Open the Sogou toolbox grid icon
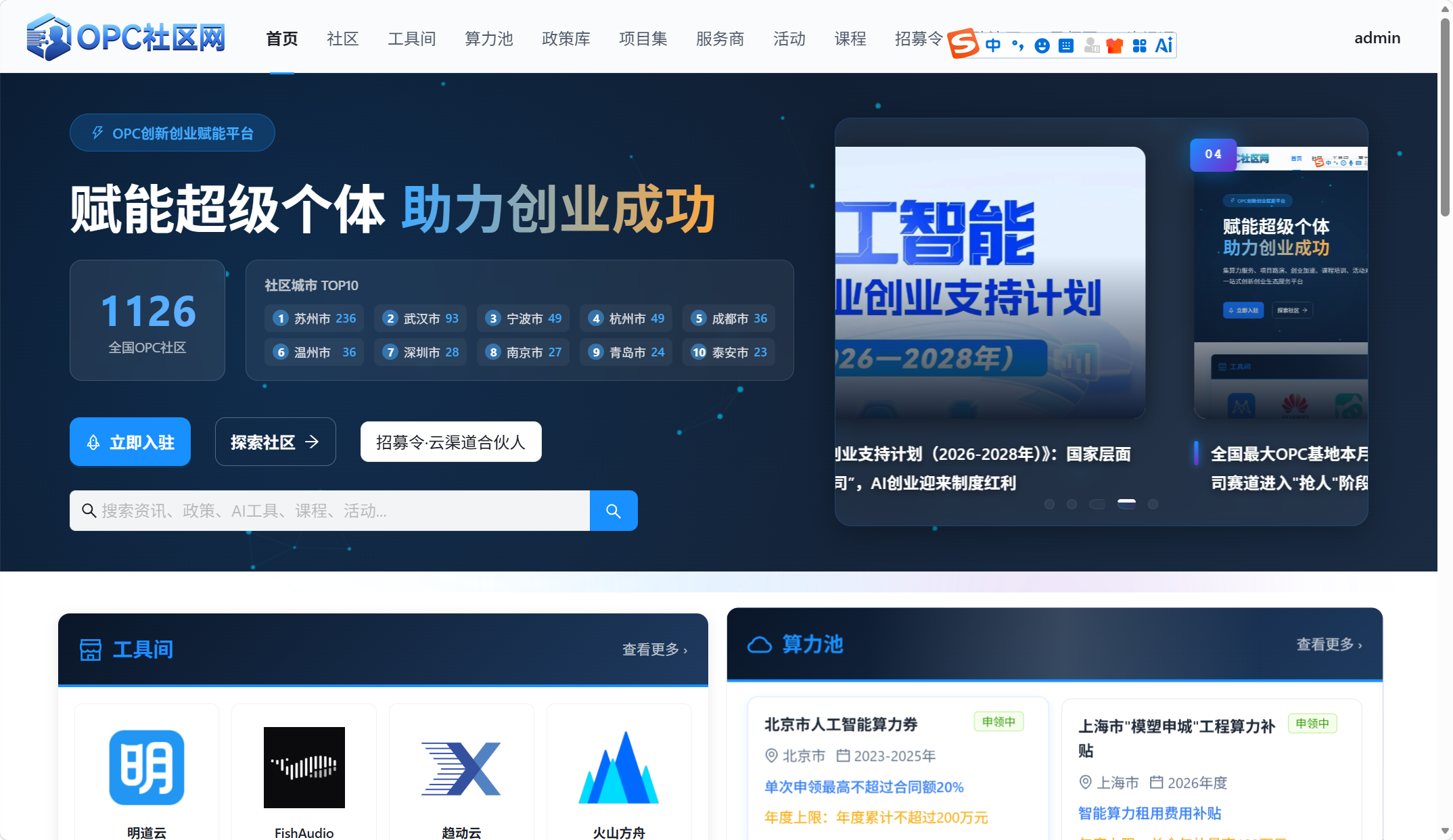This screenshot has height=840, width=1453. pyautogui.click(x=1139, y=45)
